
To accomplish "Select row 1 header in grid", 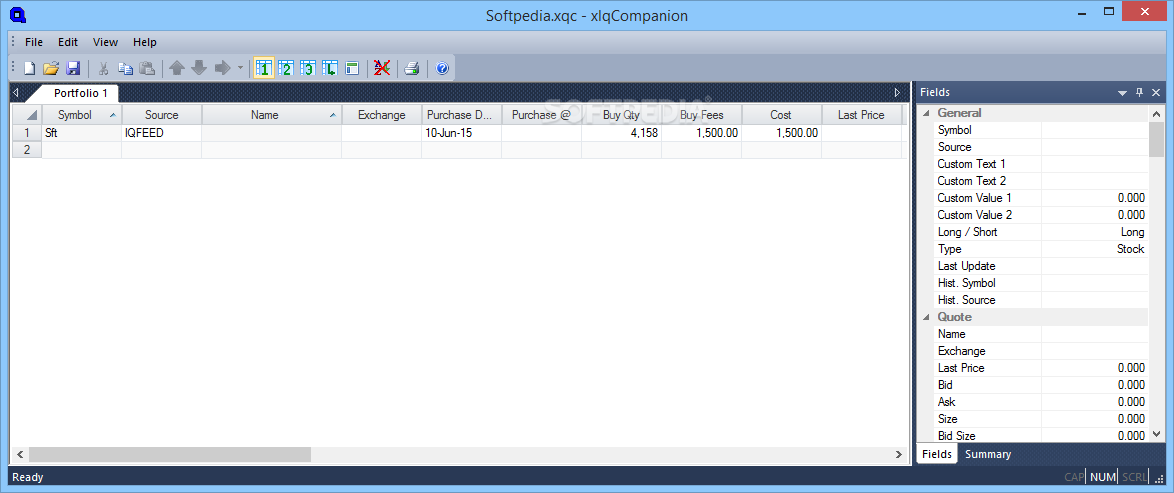I will pos(27,133).
